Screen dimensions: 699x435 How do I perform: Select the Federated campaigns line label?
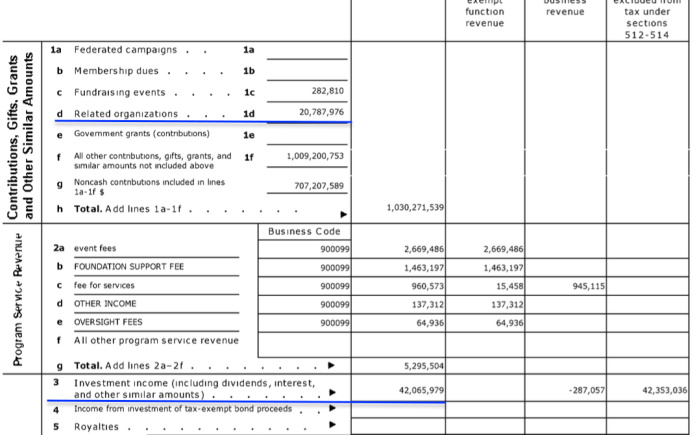pos(125,49)
